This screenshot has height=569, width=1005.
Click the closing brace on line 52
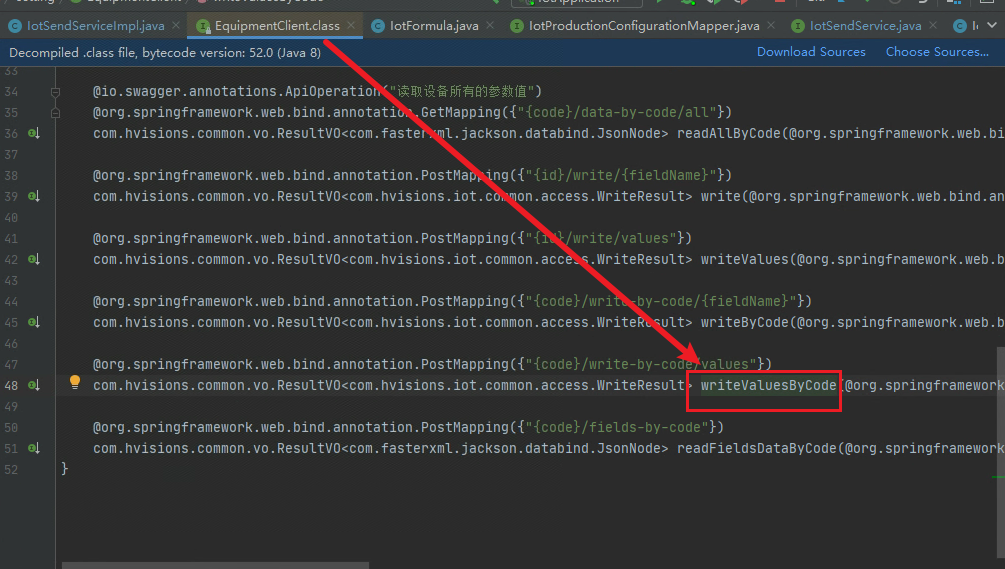click(65, 468)
